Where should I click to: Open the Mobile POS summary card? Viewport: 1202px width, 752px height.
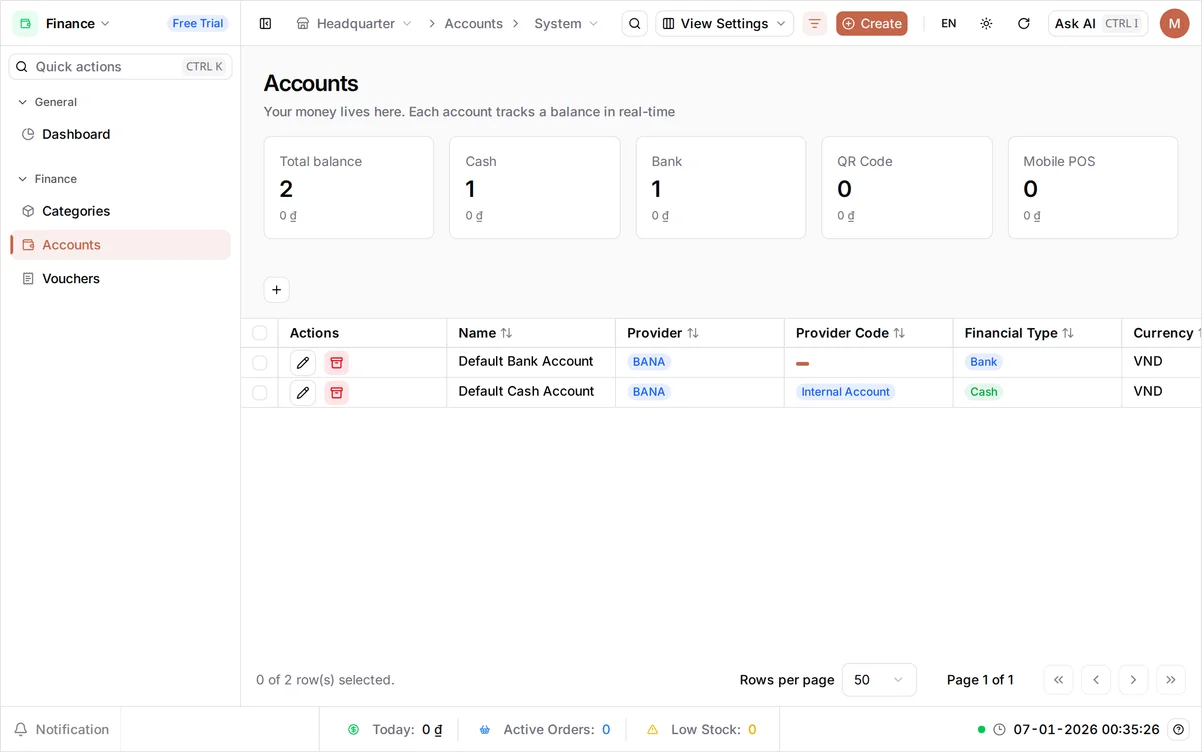pyautogui.click(x=1093, y=188)
